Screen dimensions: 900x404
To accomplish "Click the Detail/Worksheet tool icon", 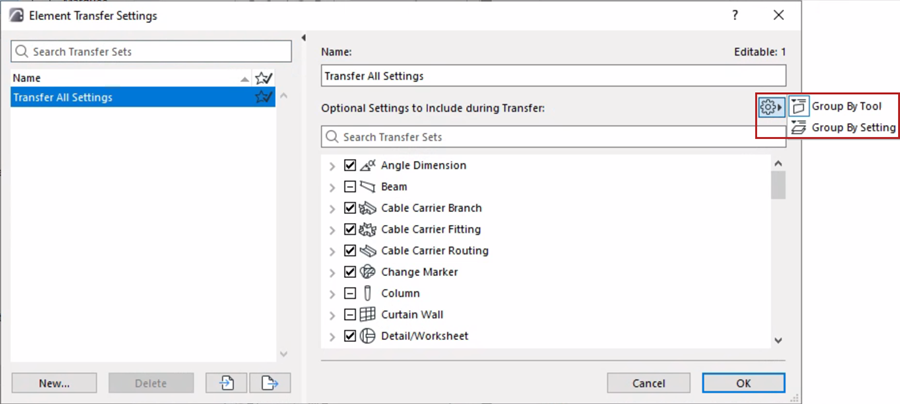I will click(367, 336).
